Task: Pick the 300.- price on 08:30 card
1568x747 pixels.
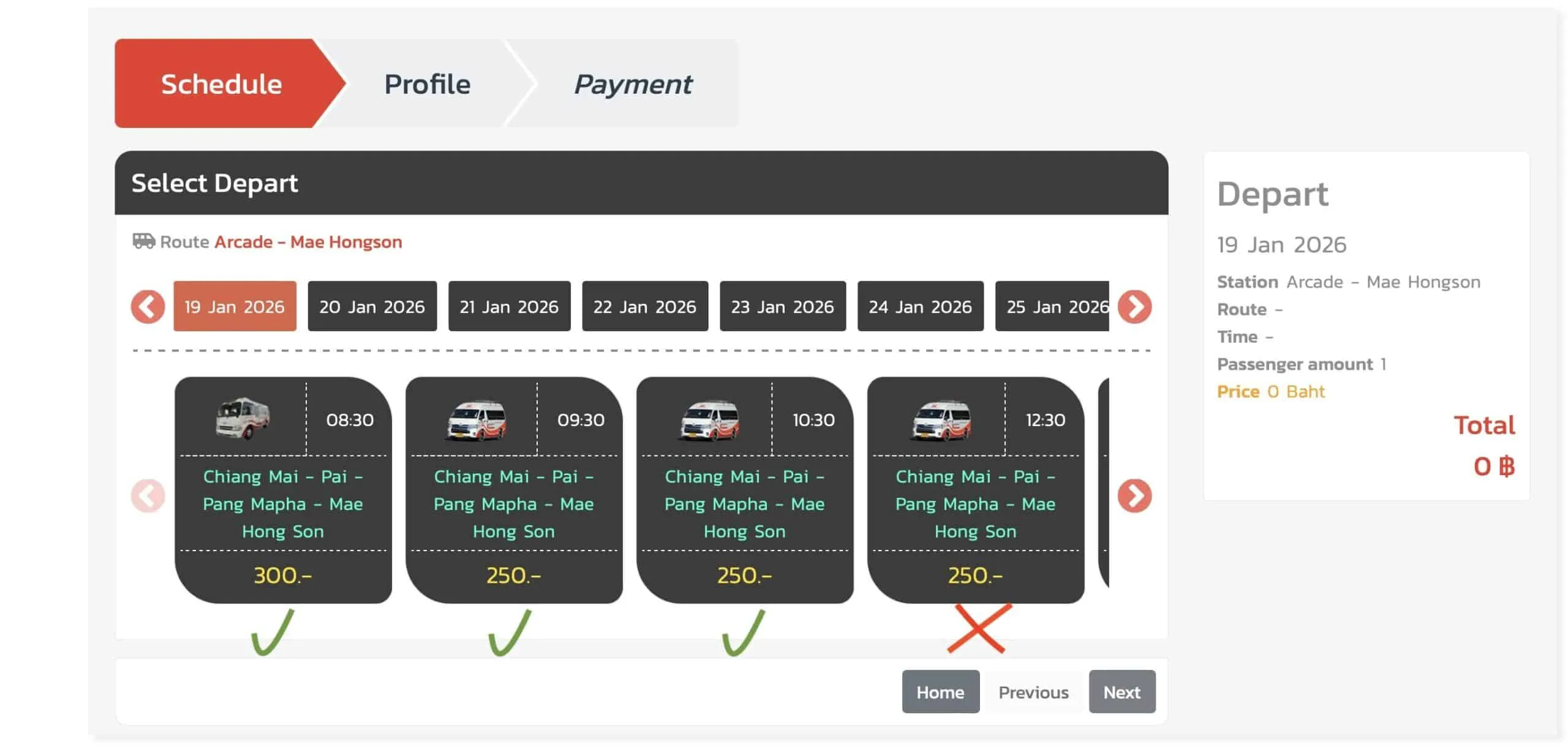Action: point(283,576)
